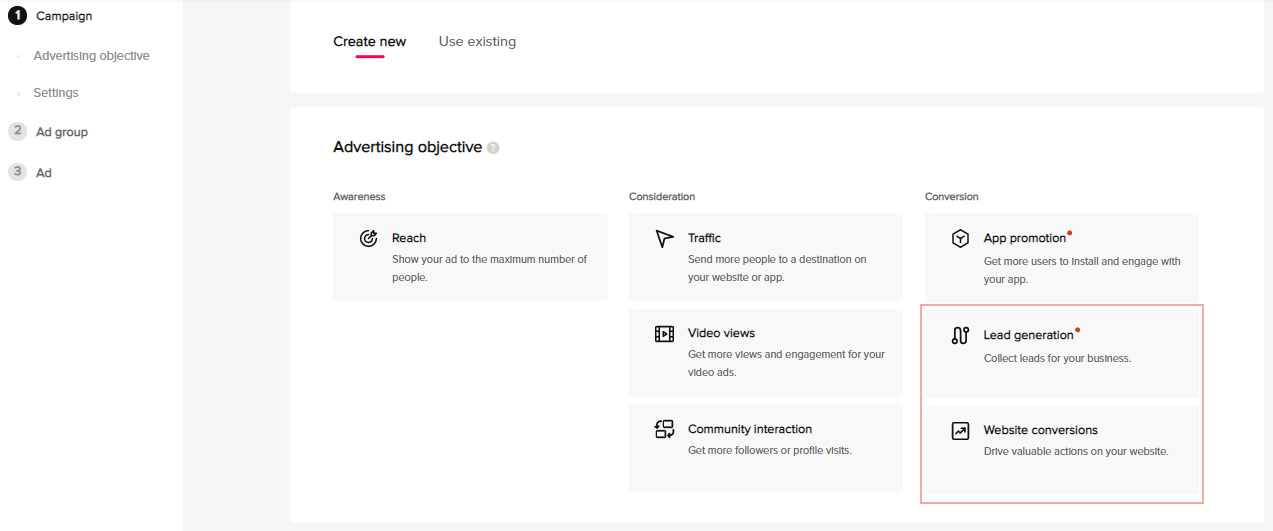Go to Advertising objective in sidebar

[x=91, y=56]
